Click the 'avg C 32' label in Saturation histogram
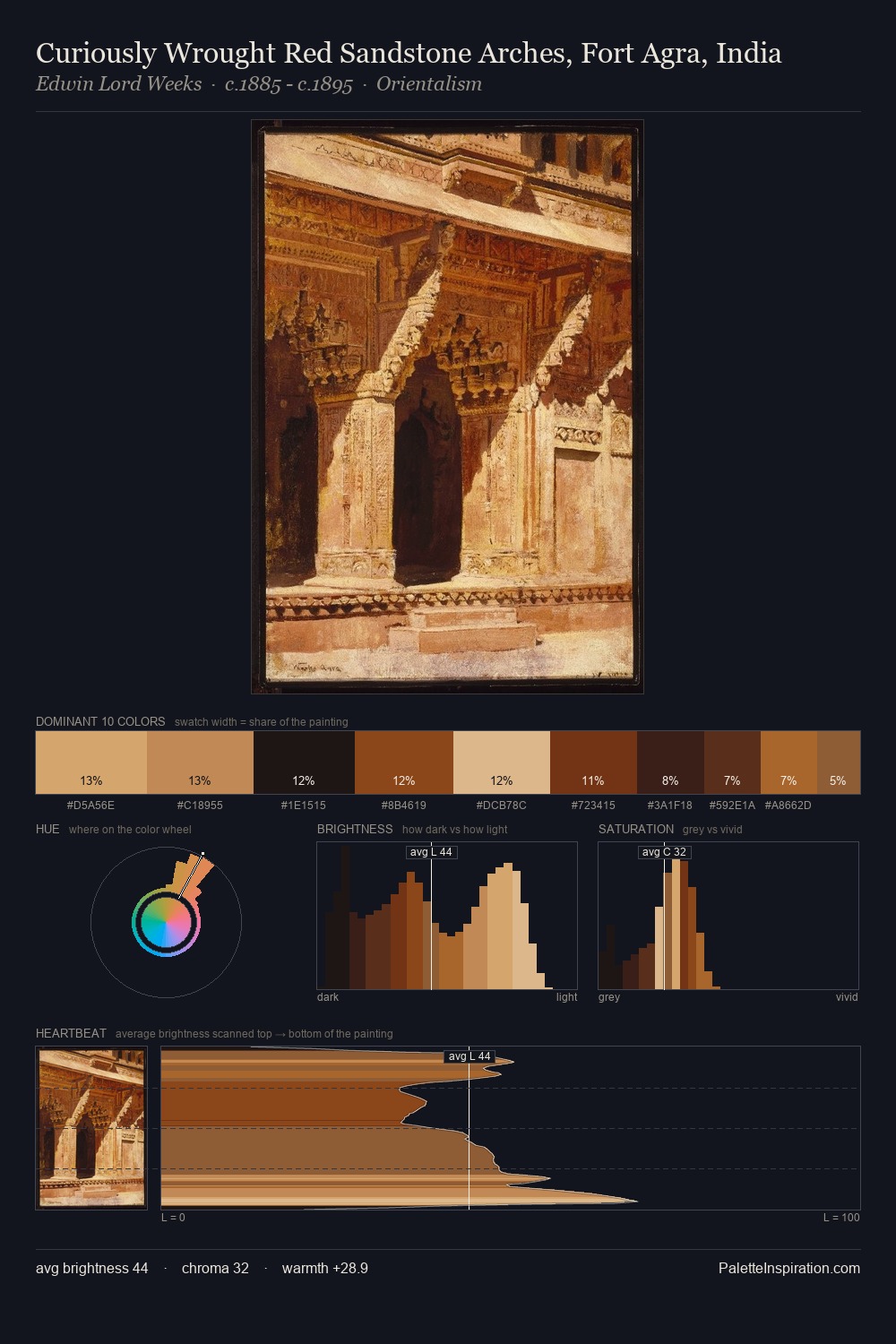This screenshot has height=1344, width=896. [664, 852]
